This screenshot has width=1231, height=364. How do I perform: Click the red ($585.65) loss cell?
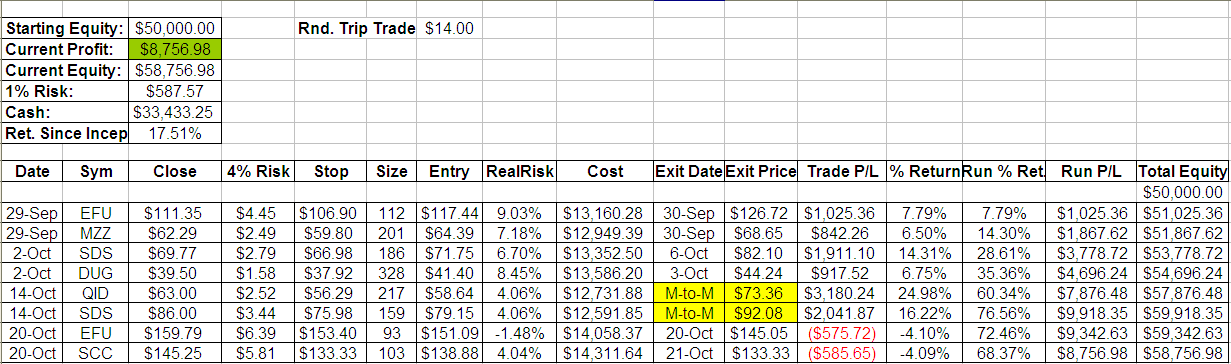click(837, 355)
